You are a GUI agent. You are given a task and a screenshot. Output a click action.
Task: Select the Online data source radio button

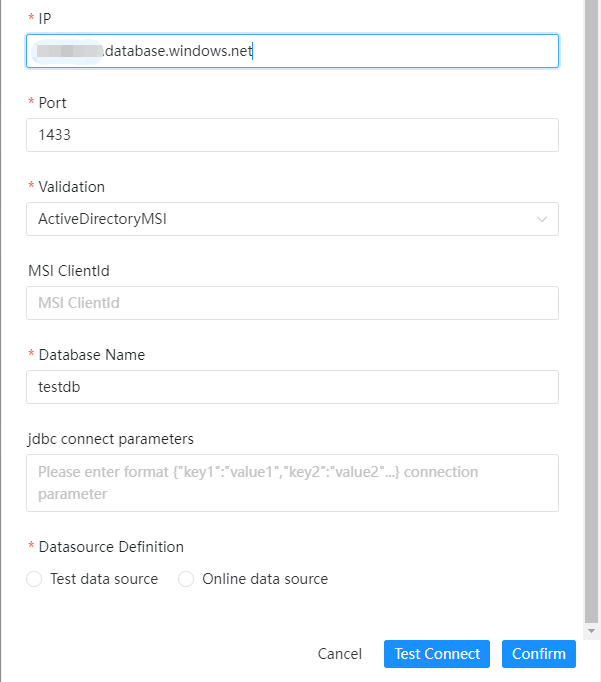pyautogui.click(x=186, y=579)
